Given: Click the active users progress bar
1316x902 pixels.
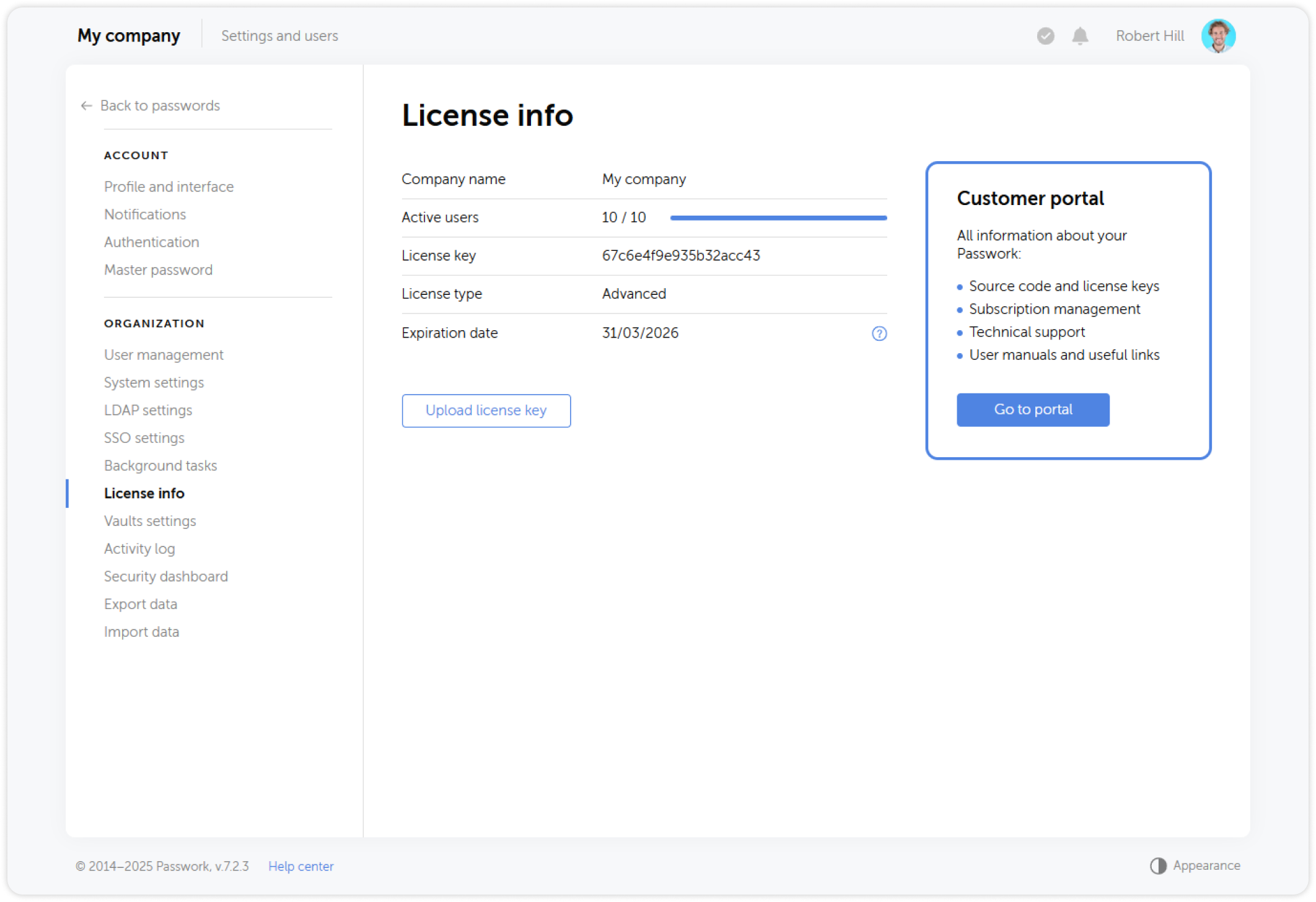Looking at the screenshot, I should click(778, 217).
